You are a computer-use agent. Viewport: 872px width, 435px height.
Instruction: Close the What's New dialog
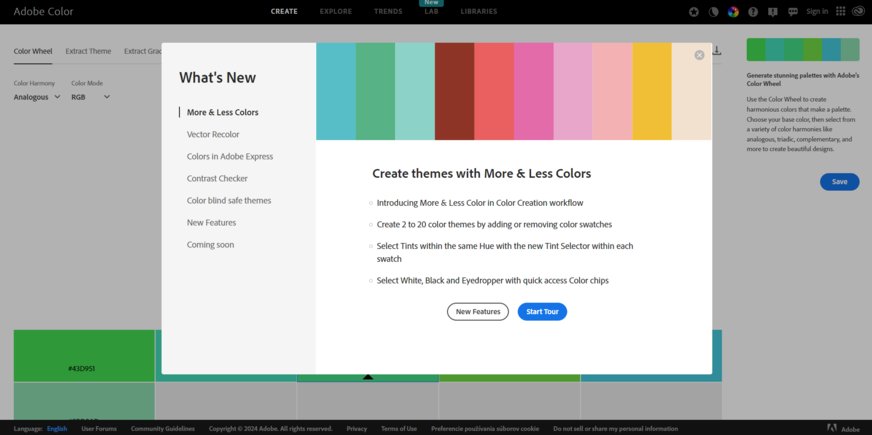pos(699,55)
